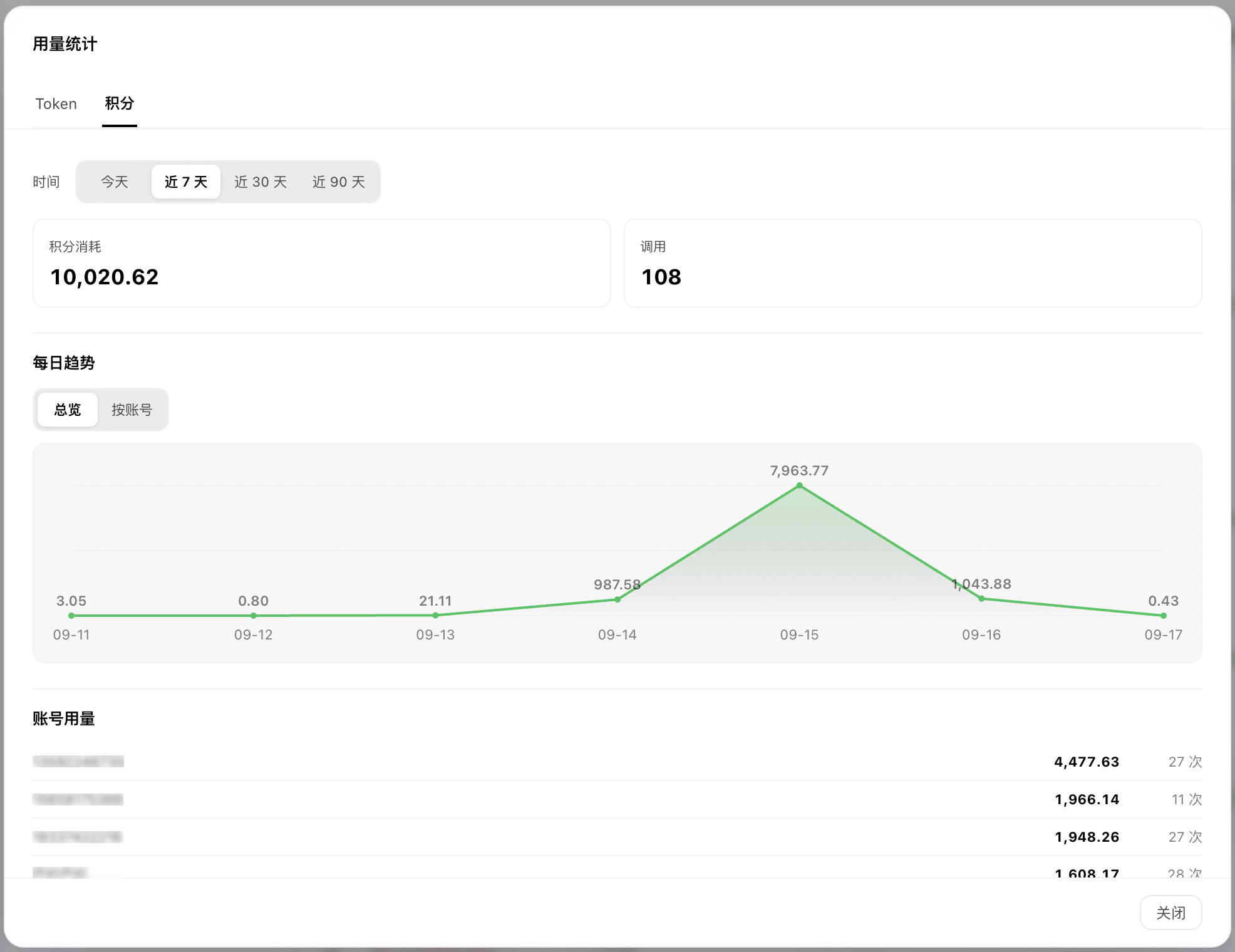The image size is (1235, 952).
Task: Click the 7,963.77 peak data point
Action: click(x=799, y=485)
